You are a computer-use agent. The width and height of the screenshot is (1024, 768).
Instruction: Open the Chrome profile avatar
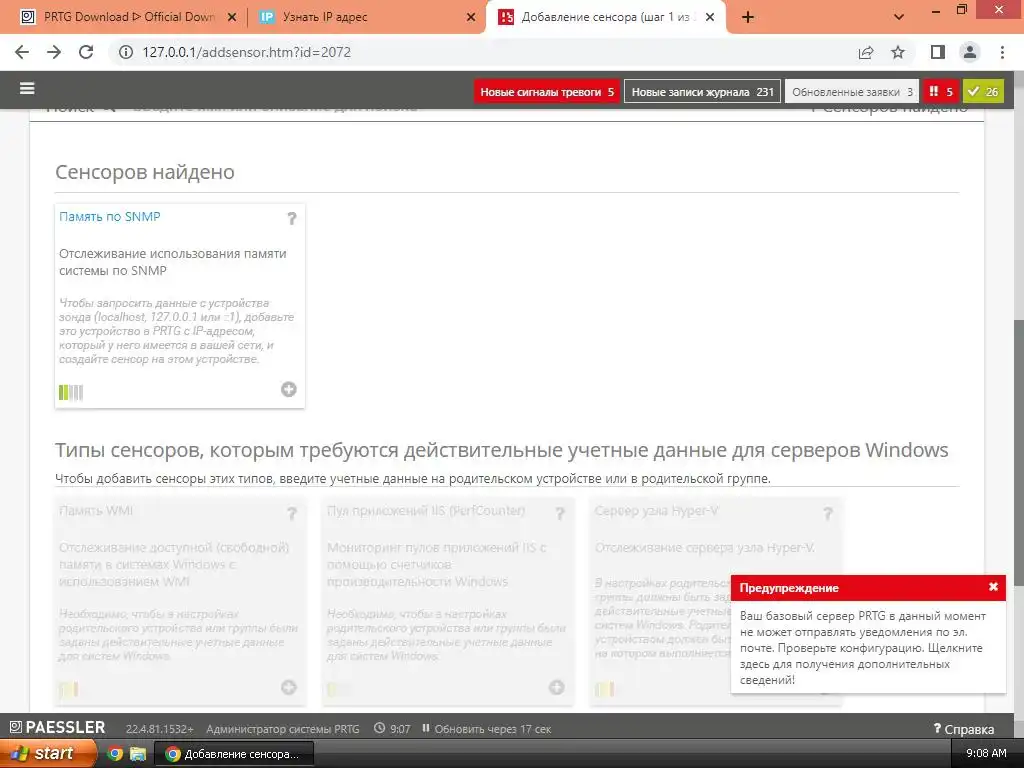pyautogui.click(x=970, y=52)
